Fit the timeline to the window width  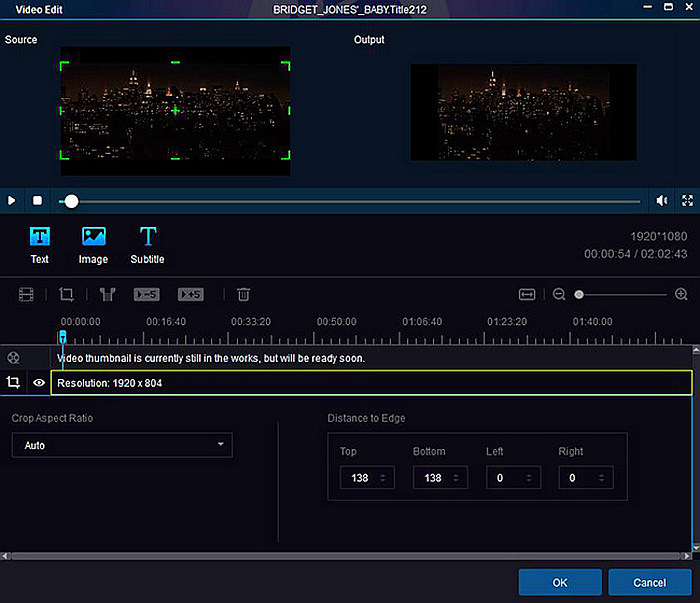527,295
